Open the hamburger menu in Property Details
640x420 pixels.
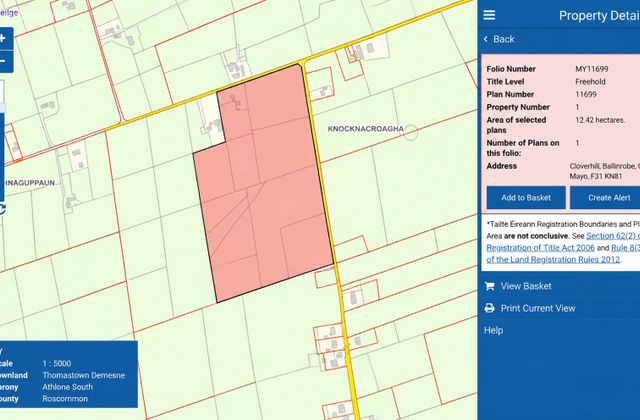(x=489, y=15)
